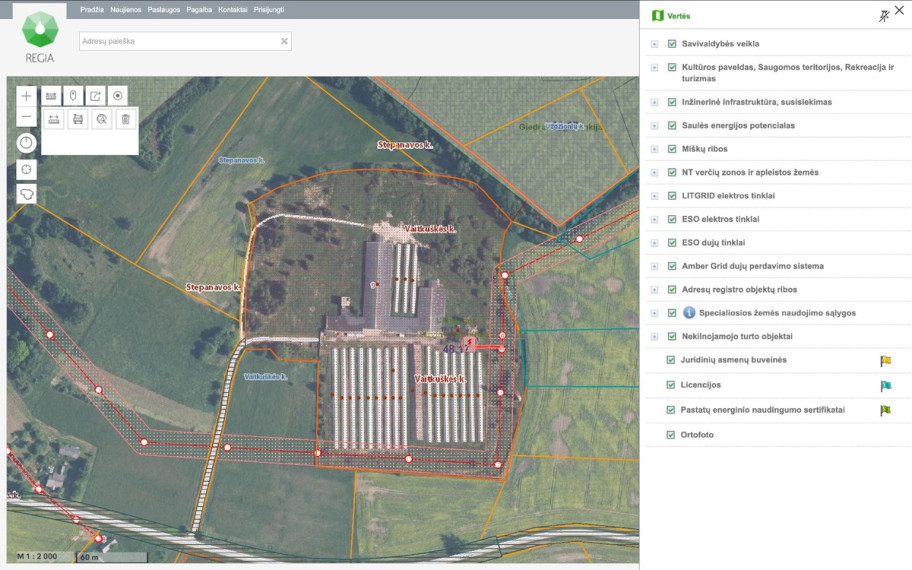Click the Lithuania full-extent outline icon

(26, 194)
